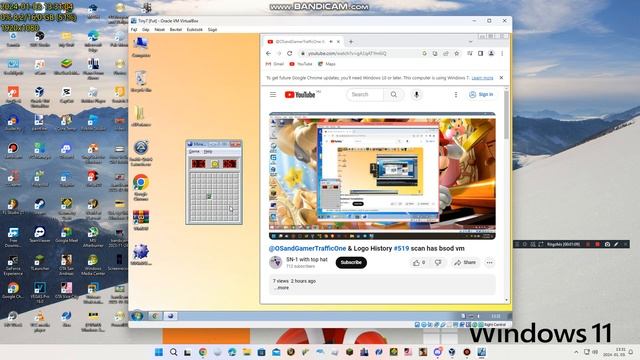Viewport: 640px width, 360px height.
Task: Open Windows 11 taskbar search
Action: 173,352
